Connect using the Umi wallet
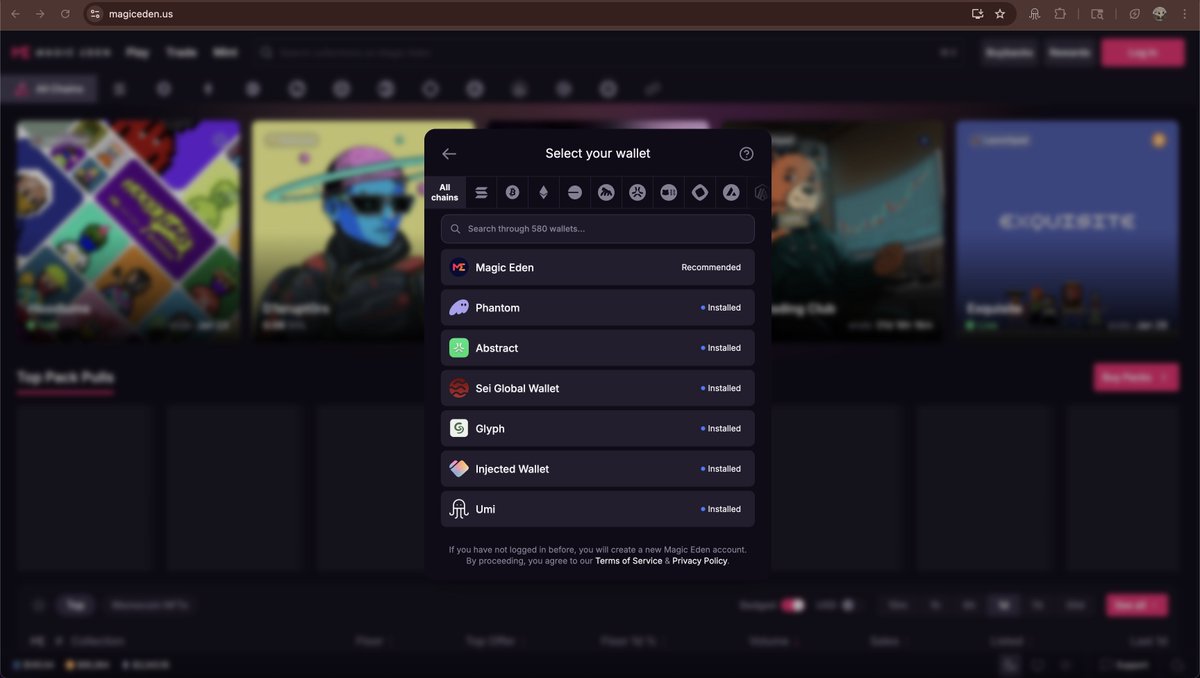Image resolution: width=1200 pixels, height=678 pixels. pyautogui.click(x=598, y=509)
